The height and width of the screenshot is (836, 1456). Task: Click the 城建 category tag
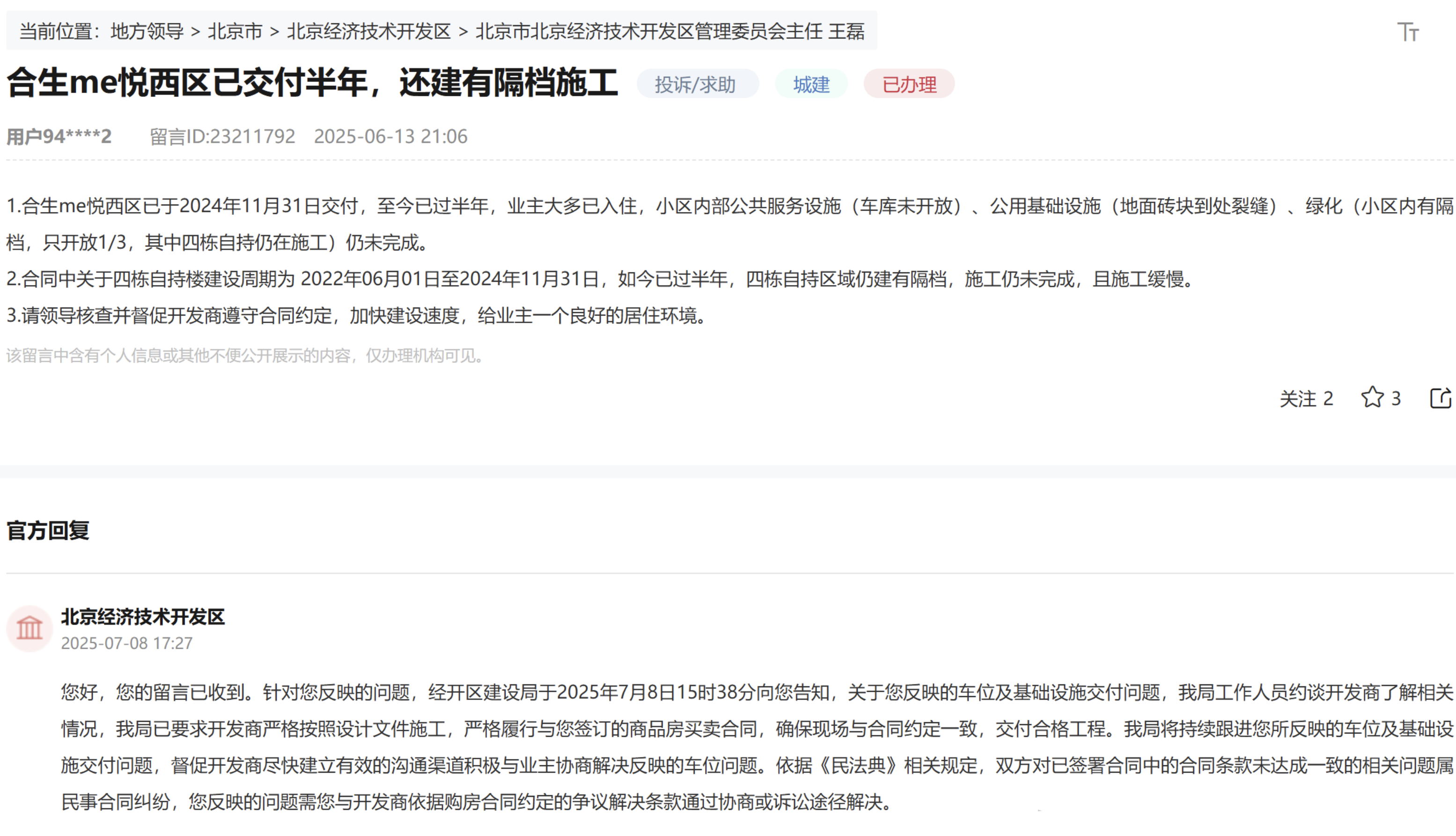(811, 84)
